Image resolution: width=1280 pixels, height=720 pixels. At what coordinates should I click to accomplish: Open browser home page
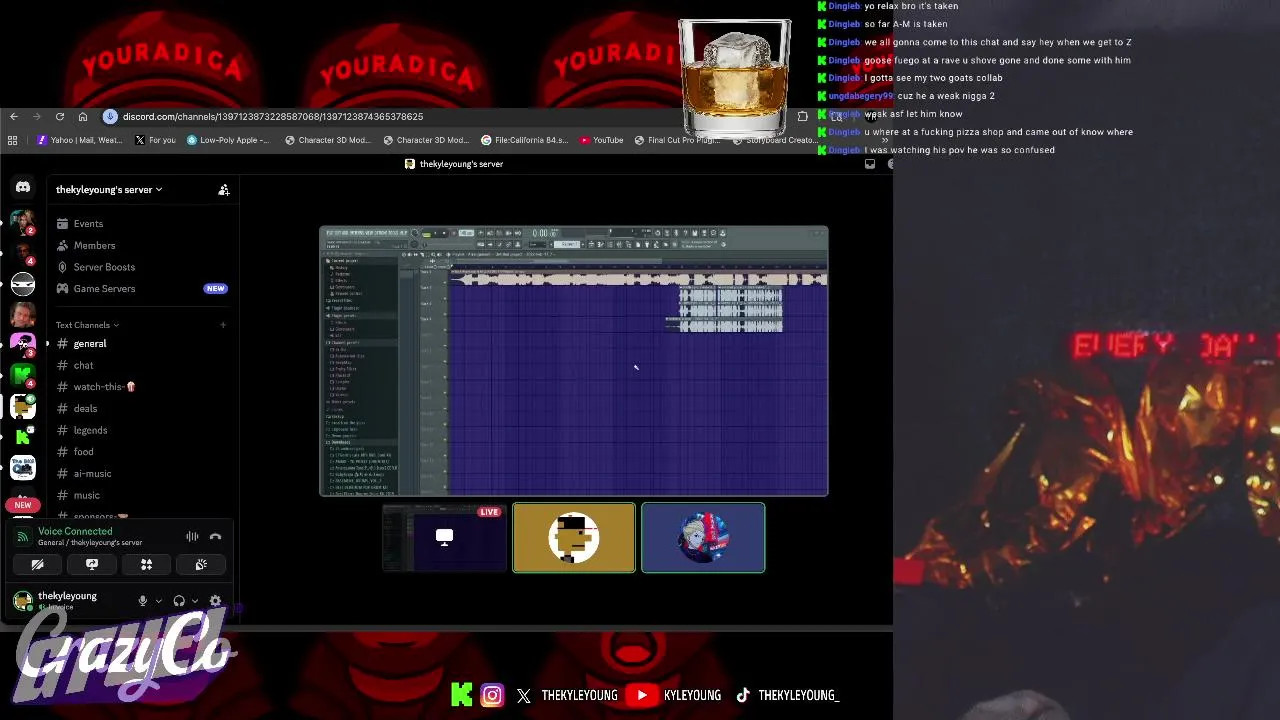[x=83, y=117]
